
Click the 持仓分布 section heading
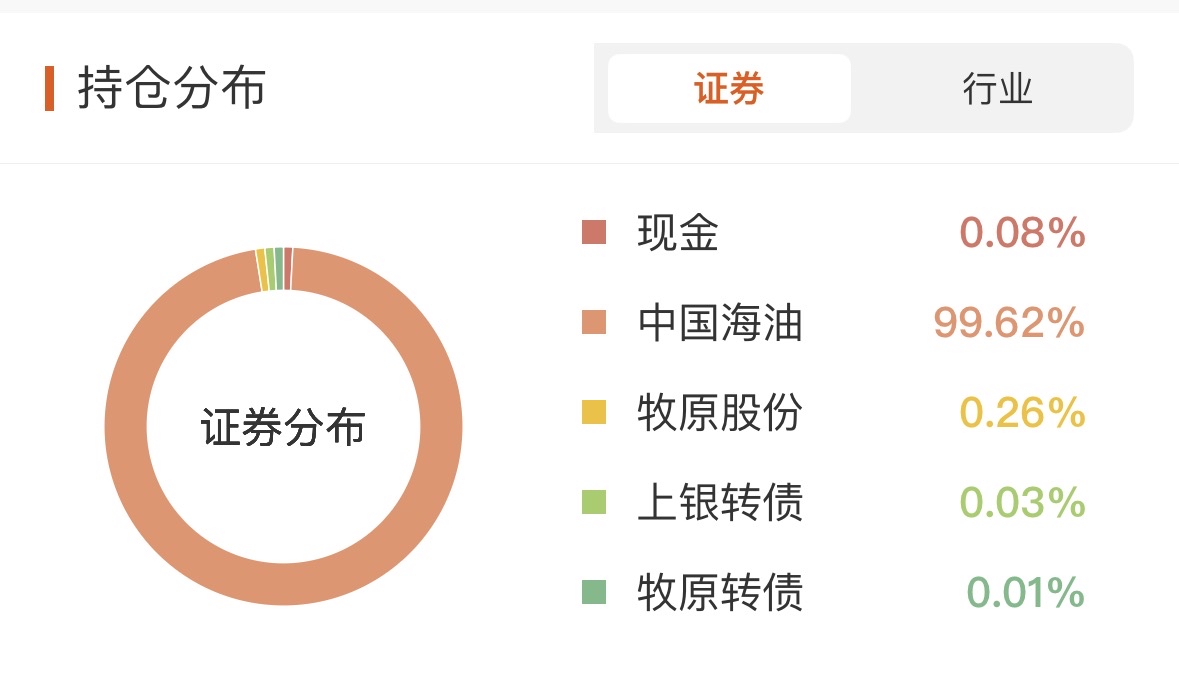pos(171,88)
